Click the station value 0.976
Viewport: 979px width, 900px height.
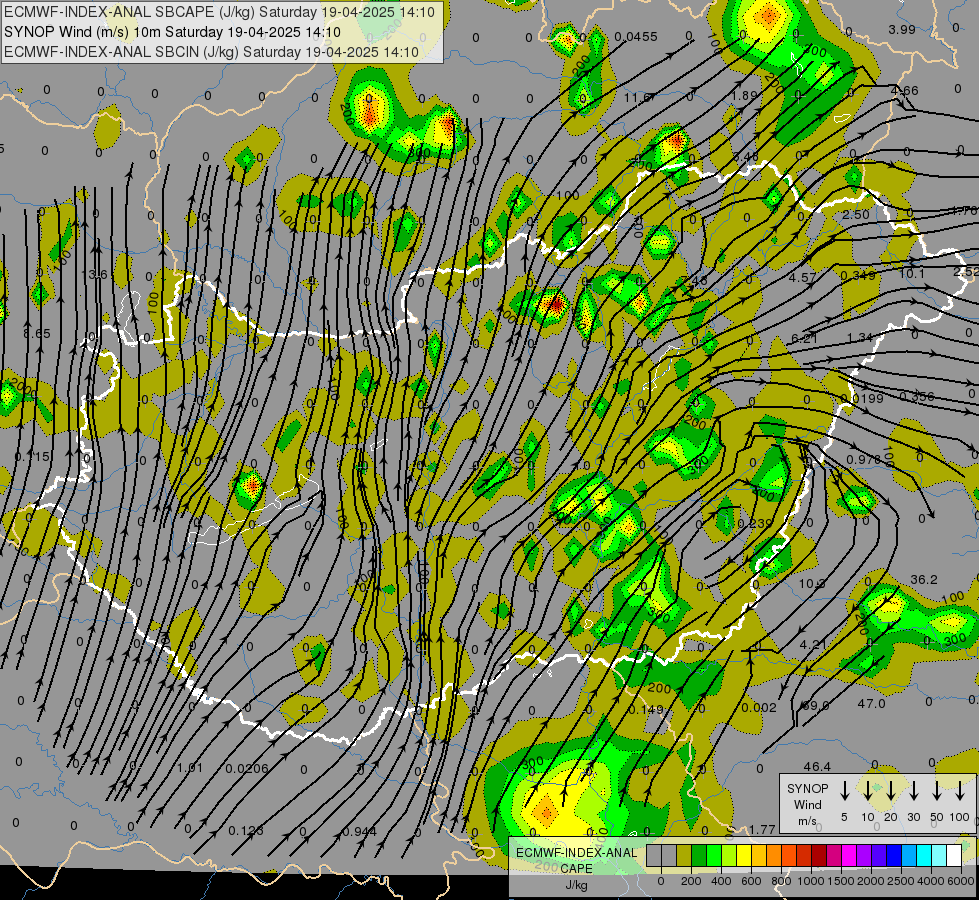click(863, 459)
